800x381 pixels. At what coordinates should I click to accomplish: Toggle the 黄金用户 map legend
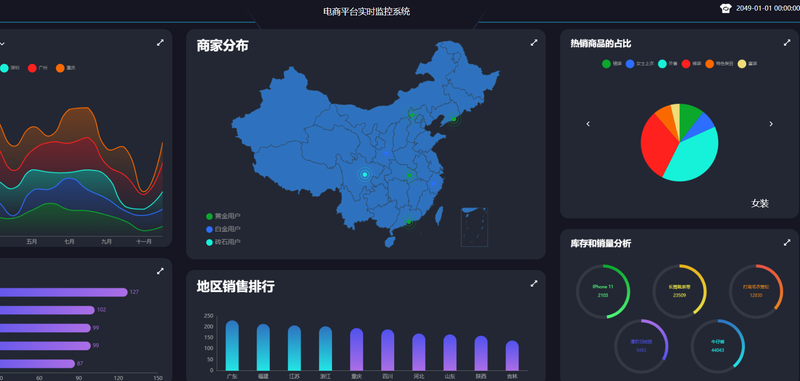(223, 216)
